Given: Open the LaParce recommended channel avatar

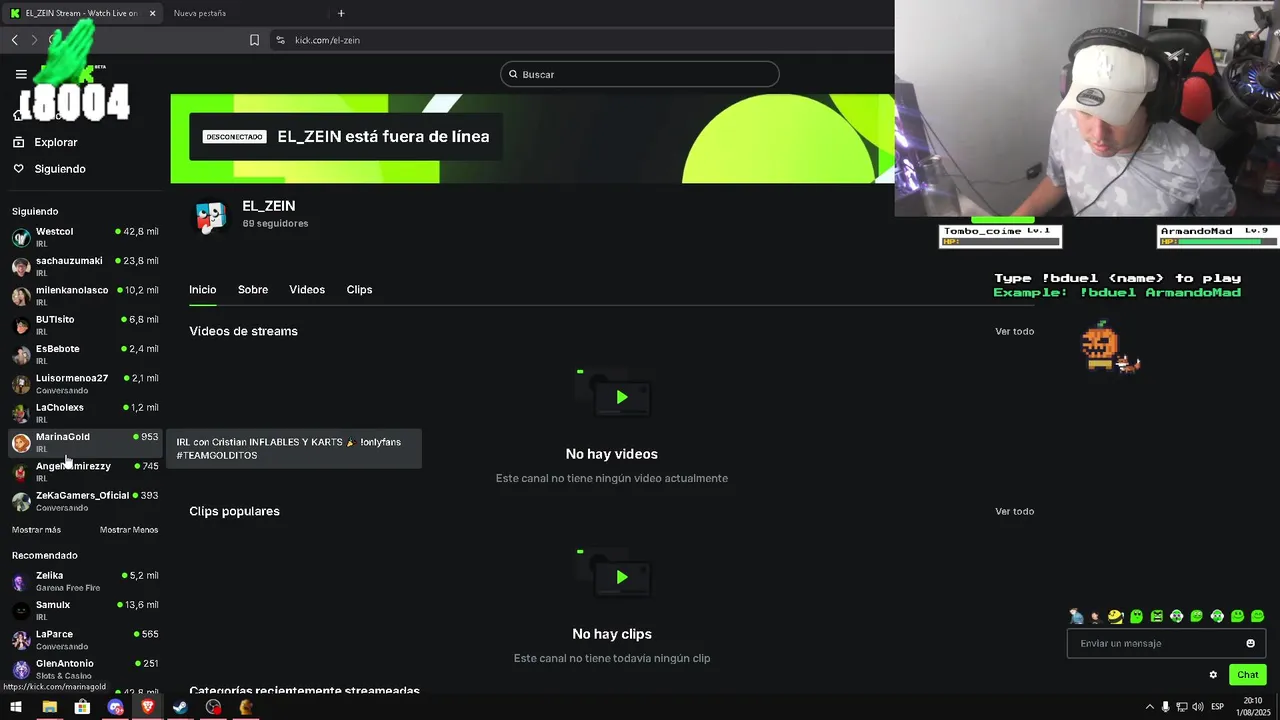Looking at the screenshot, I should pyautogui.click(x=21, y=640).
